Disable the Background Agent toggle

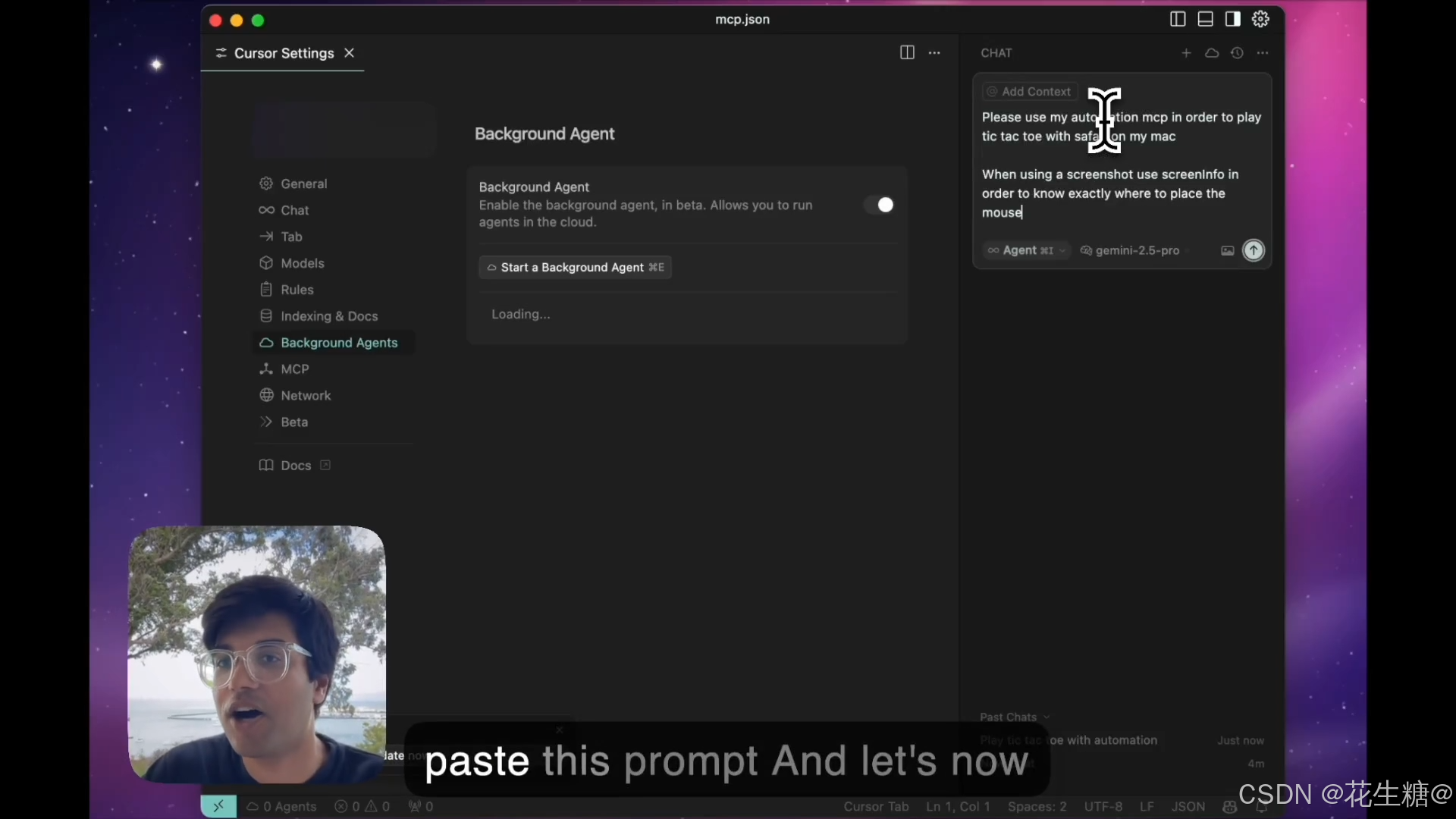(880, 205)
